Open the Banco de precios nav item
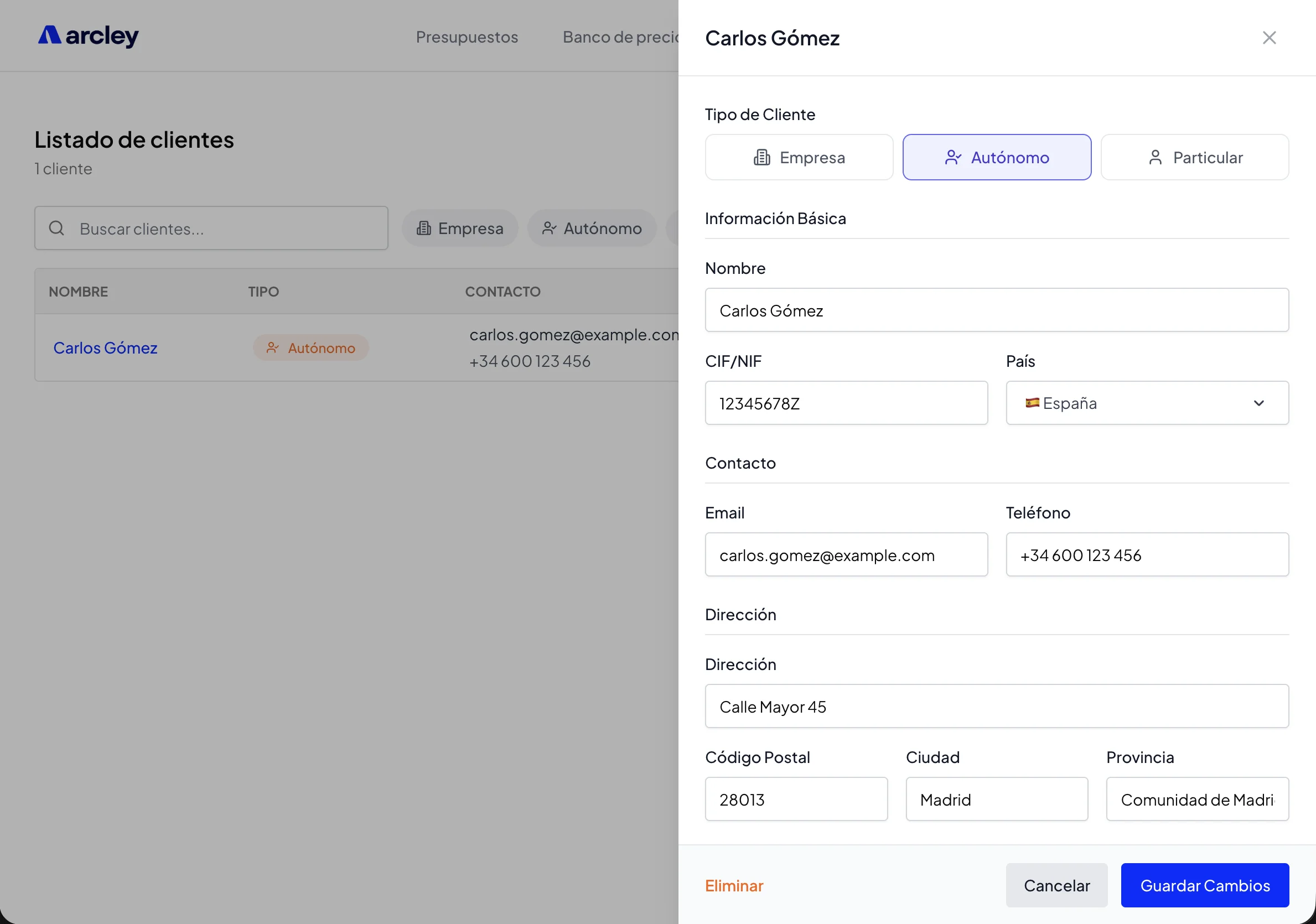This screenshot has width=1316, height=924. (621, 37)
